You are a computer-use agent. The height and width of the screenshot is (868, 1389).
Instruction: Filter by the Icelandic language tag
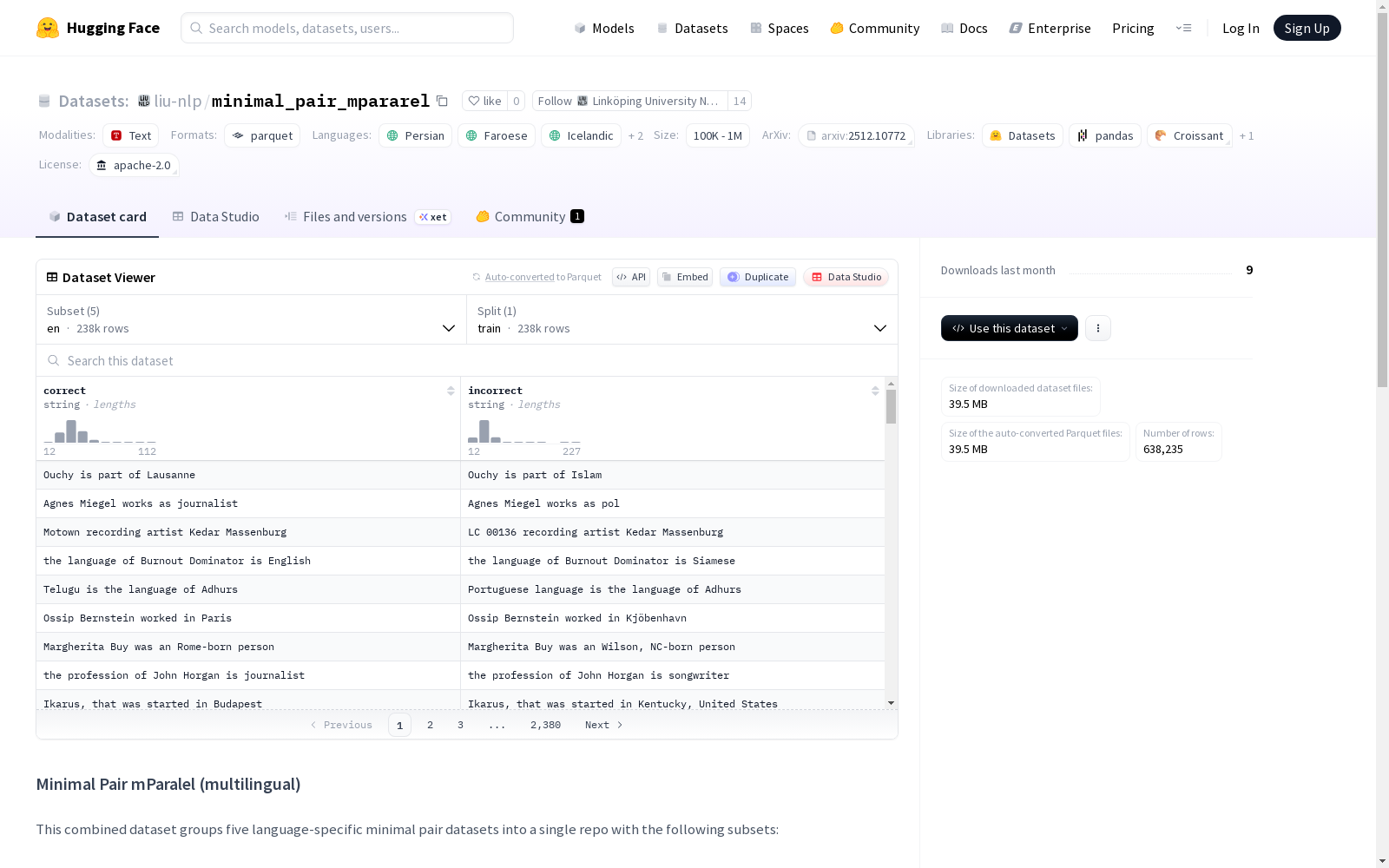tap(581, 135)
